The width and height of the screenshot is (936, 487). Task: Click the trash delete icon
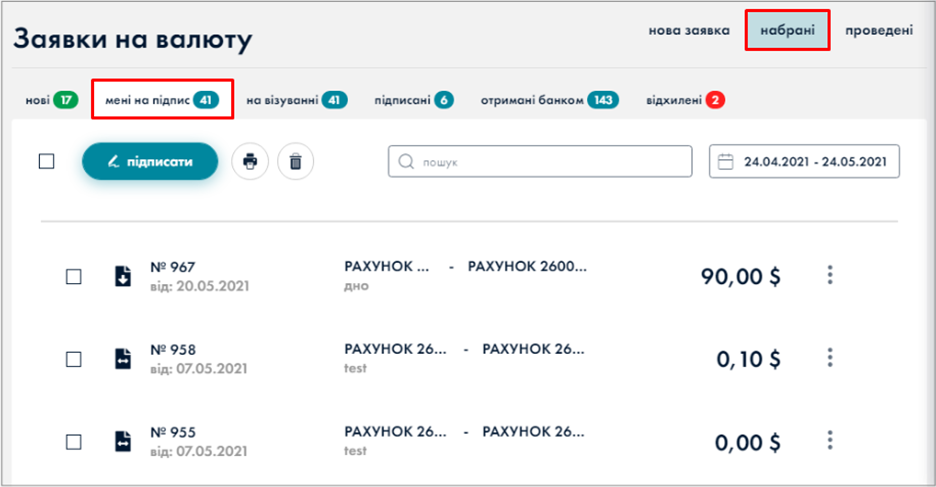[x=295, y=161]
